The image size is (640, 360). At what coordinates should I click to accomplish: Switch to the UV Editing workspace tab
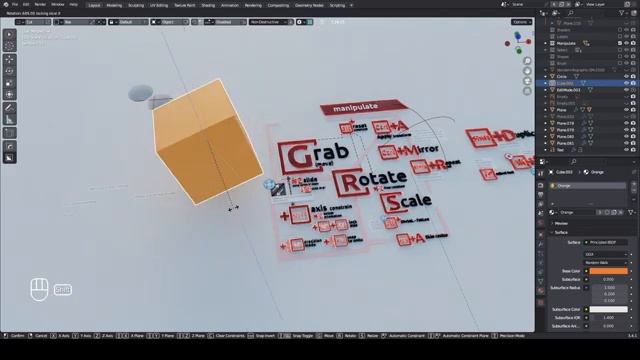pos(159,5)
